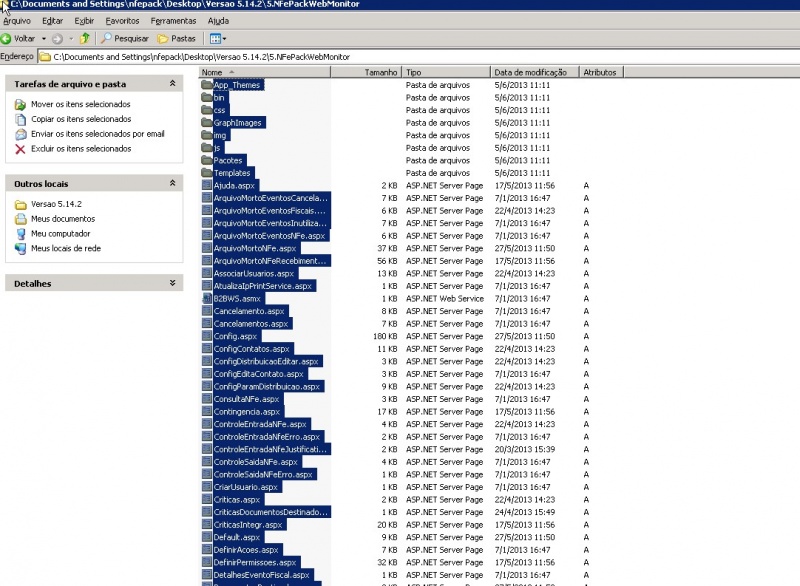Click the Meus locais de rede icon
Image resolution: width=800 pixels, height=586 pixels.
(x=21, y=248)
